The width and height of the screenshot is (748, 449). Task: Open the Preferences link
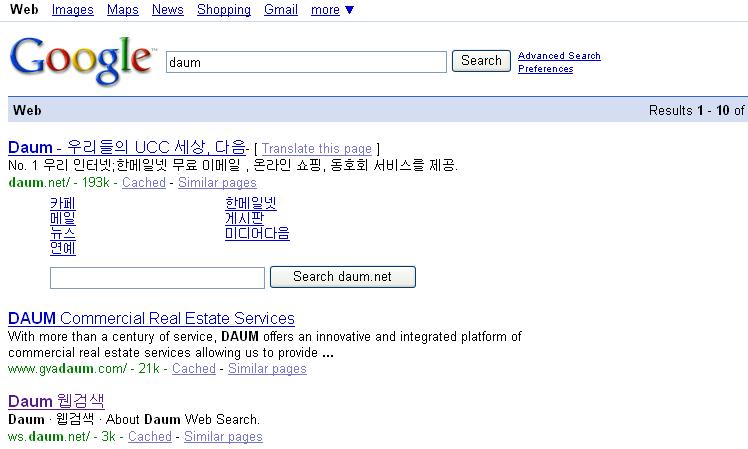coord(546,69)
